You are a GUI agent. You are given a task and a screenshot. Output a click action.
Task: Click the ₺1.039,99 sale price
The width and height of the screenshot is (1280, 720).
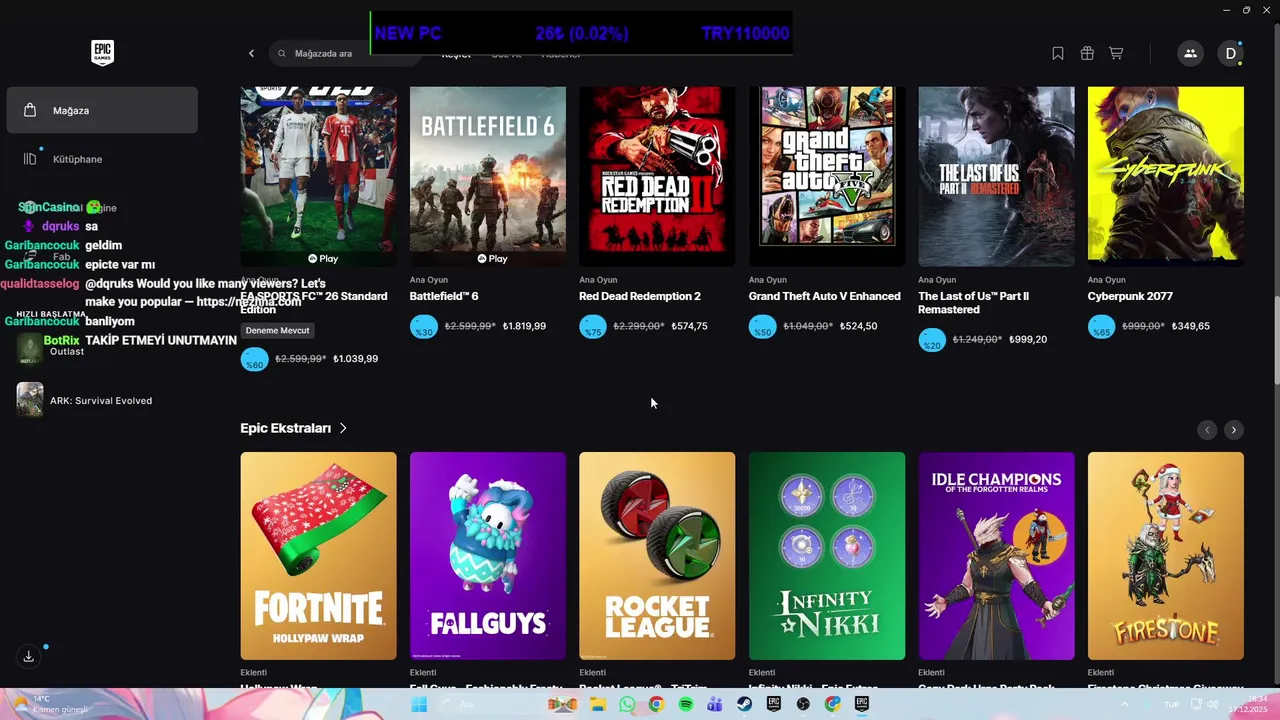pyautogui.click(x=355, y=358)
